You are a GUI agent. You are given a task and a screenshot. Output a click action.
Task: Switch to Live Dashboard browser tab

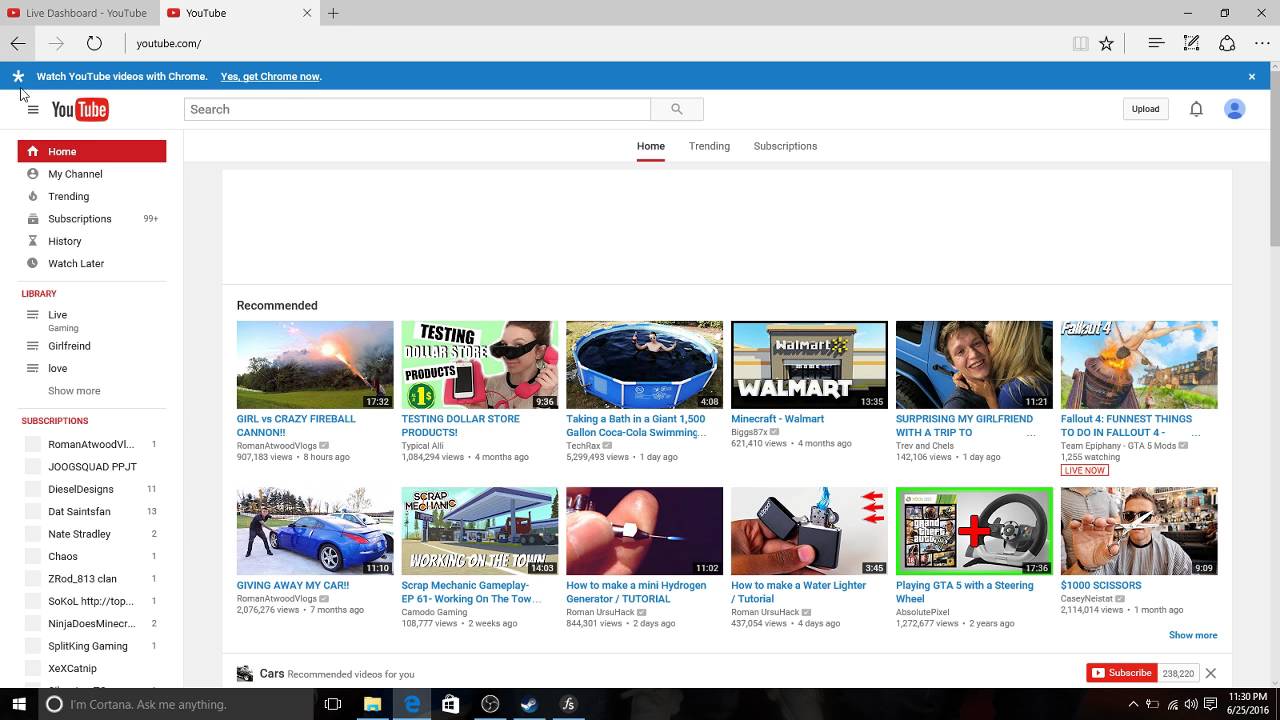[x=78, y=13]
